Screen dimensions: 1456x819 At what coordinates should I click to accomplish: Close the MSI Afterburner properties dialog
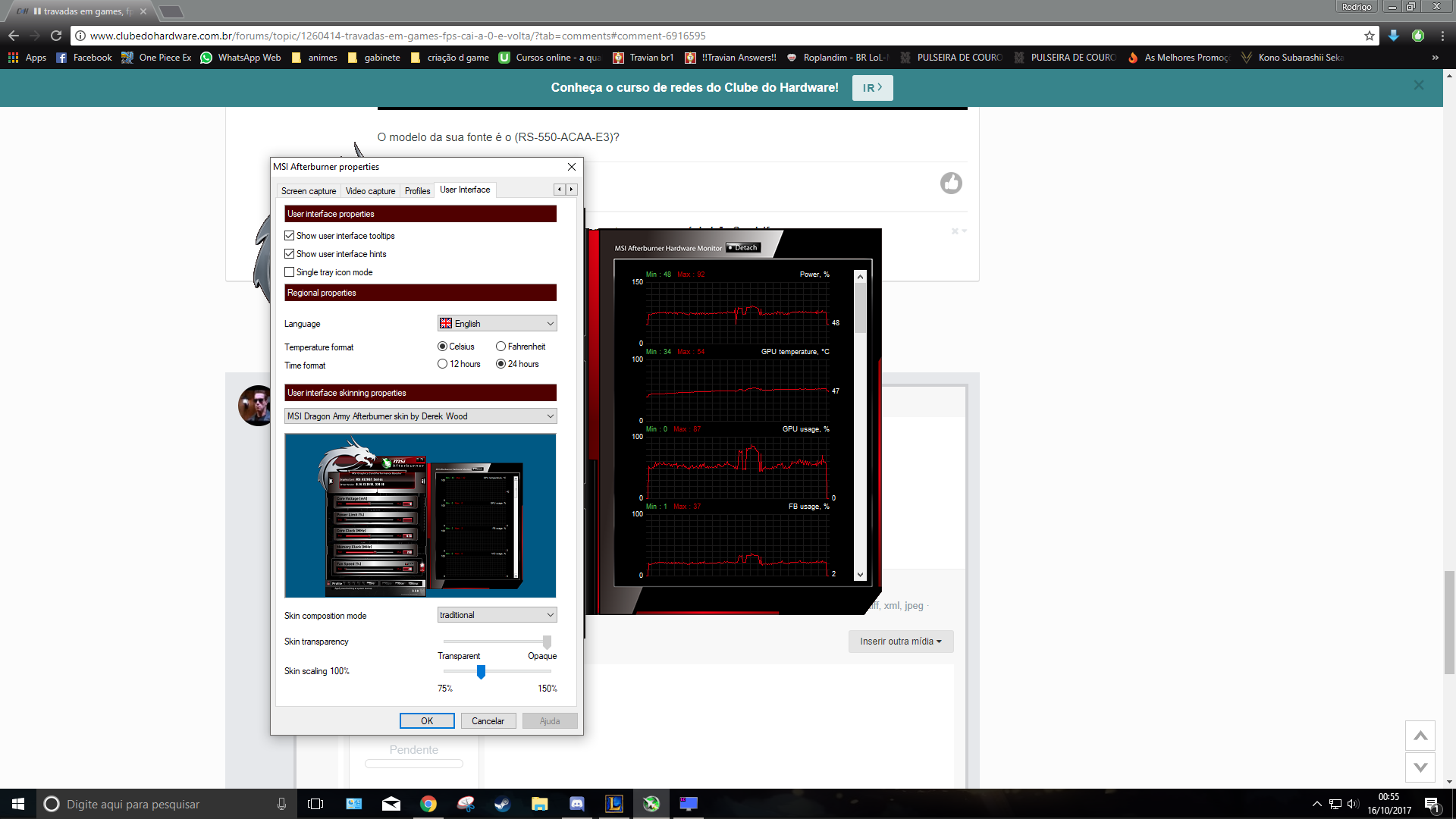click(572, 167)
